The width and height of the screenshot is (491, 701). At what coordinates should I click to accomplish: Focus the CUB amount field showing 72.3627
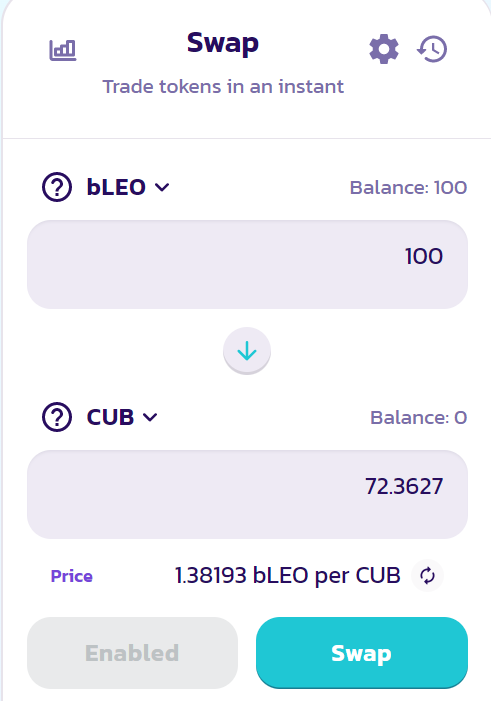(247, 494)
